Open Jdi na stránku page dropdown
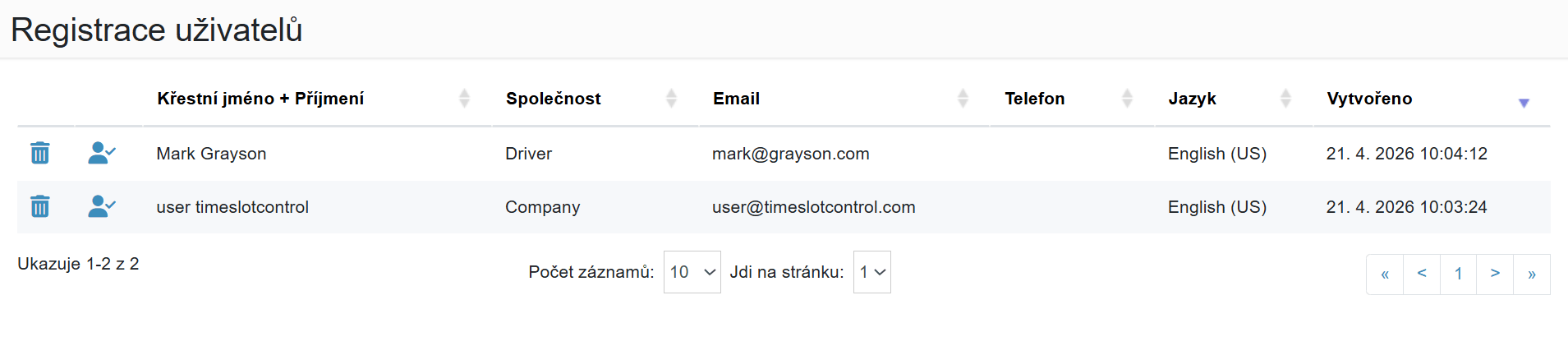 pyautogui.click(x=872, y=272)
